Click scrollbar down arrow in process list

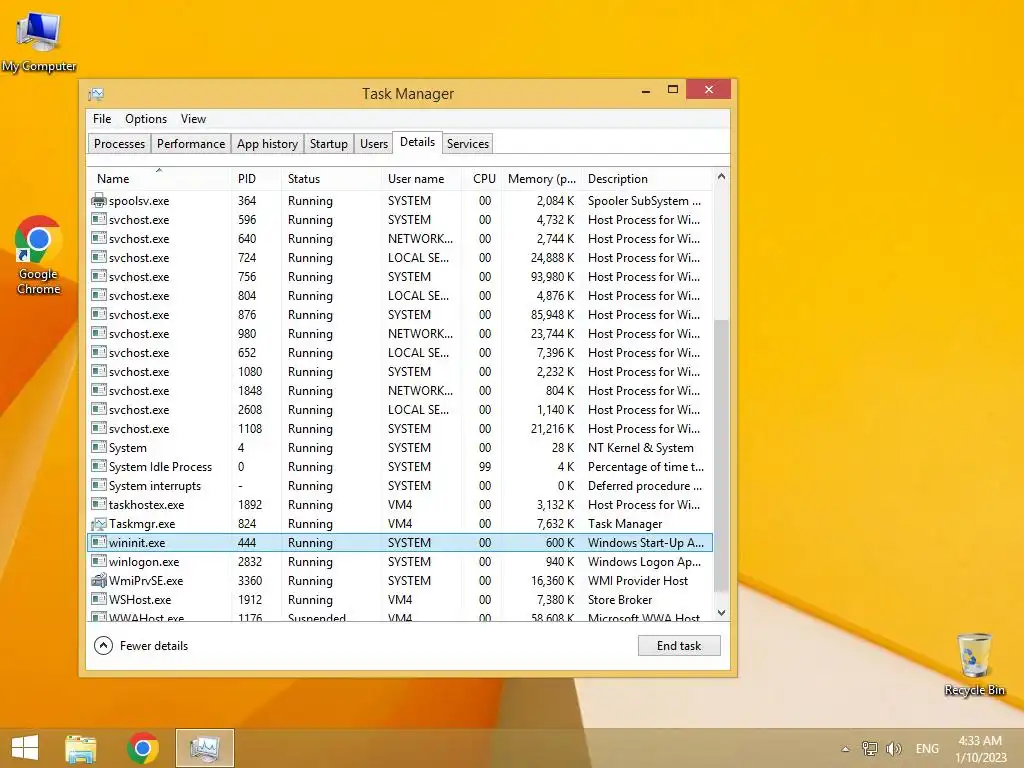tap(722, 613)
